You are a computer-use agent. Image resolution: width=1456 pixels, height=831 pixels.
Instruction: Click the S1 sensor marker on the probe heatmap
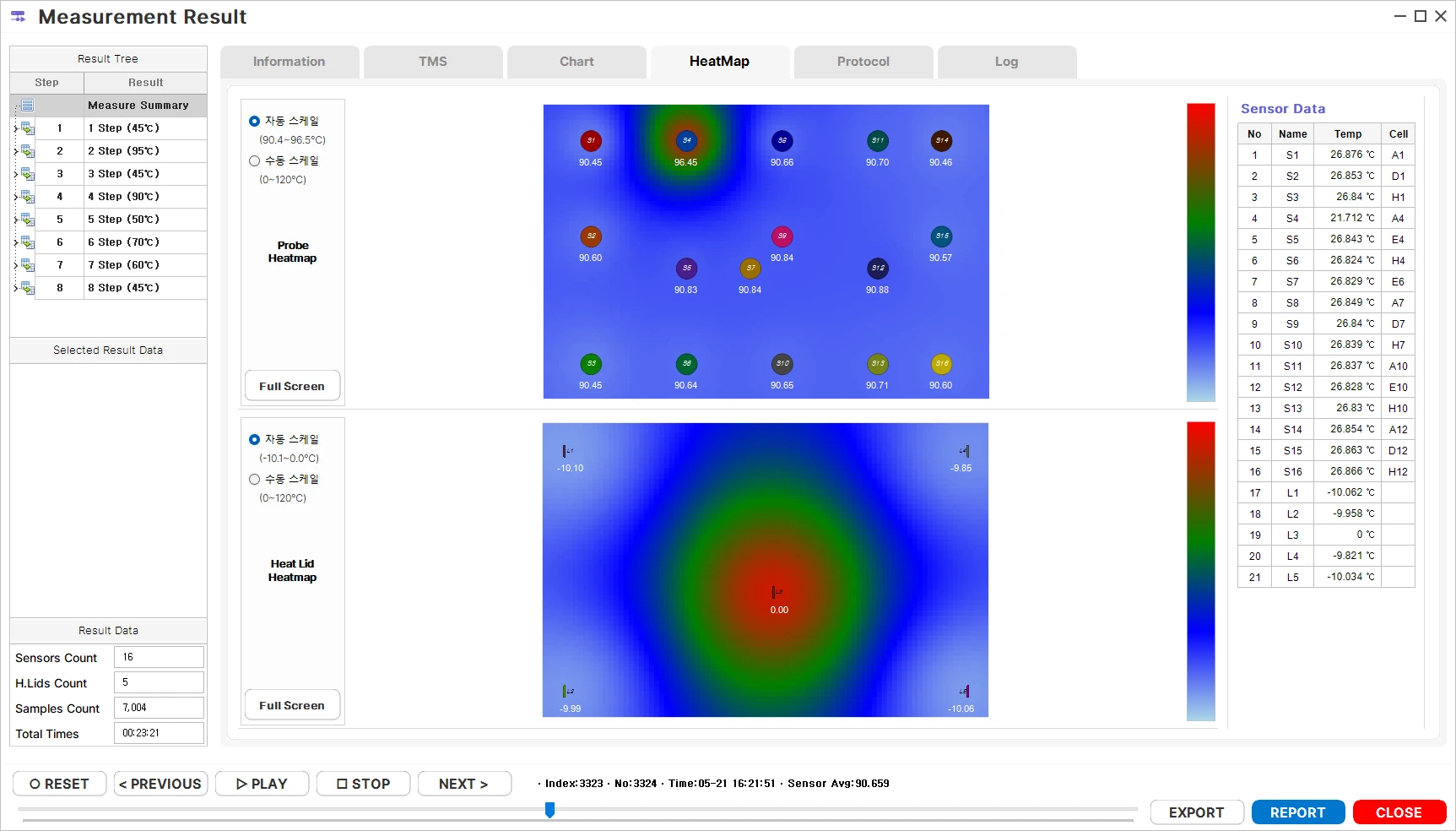point(591,141)
